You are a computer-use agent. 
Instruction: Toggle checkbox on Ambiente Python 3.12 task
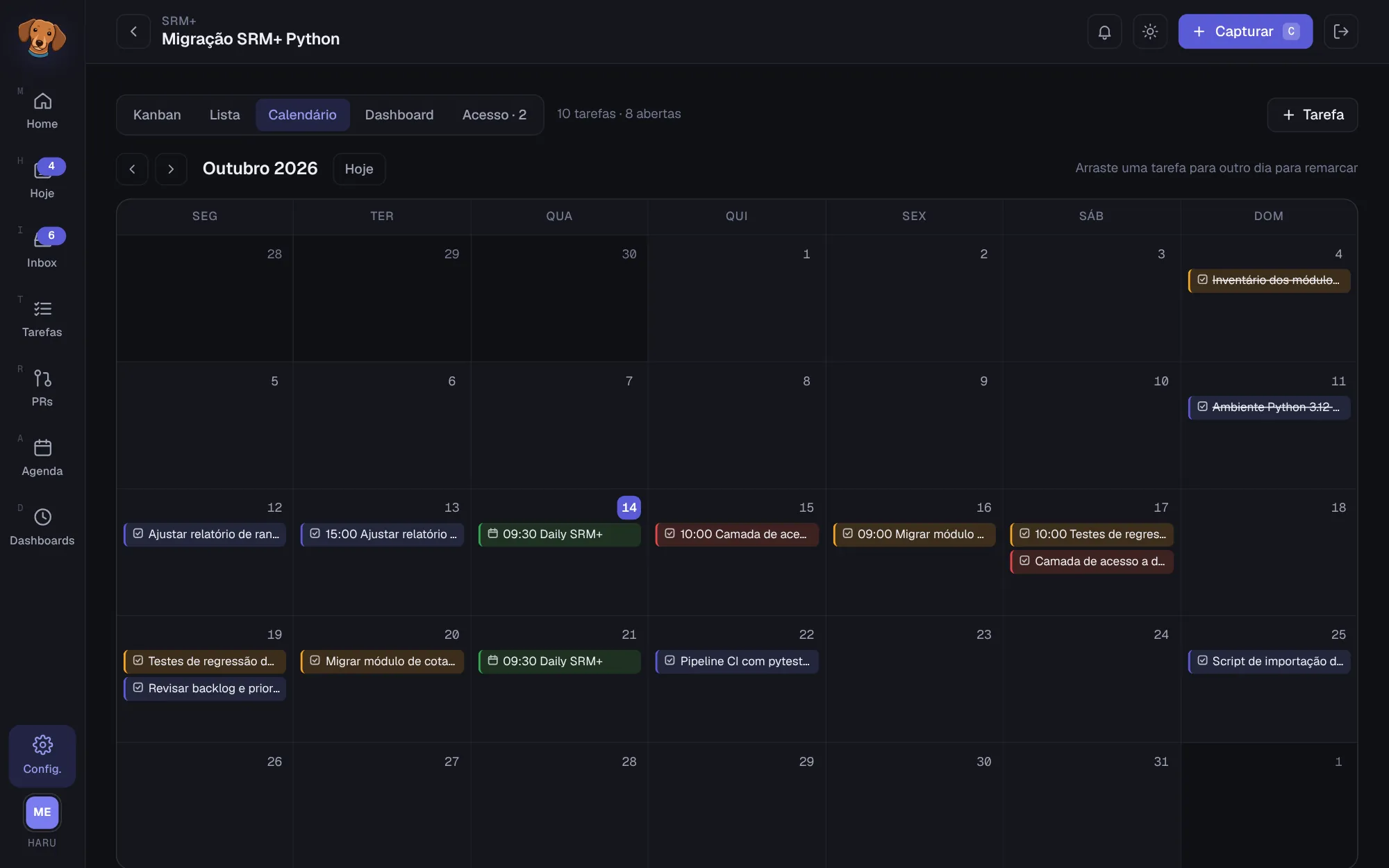click(x=1202, y=407)
